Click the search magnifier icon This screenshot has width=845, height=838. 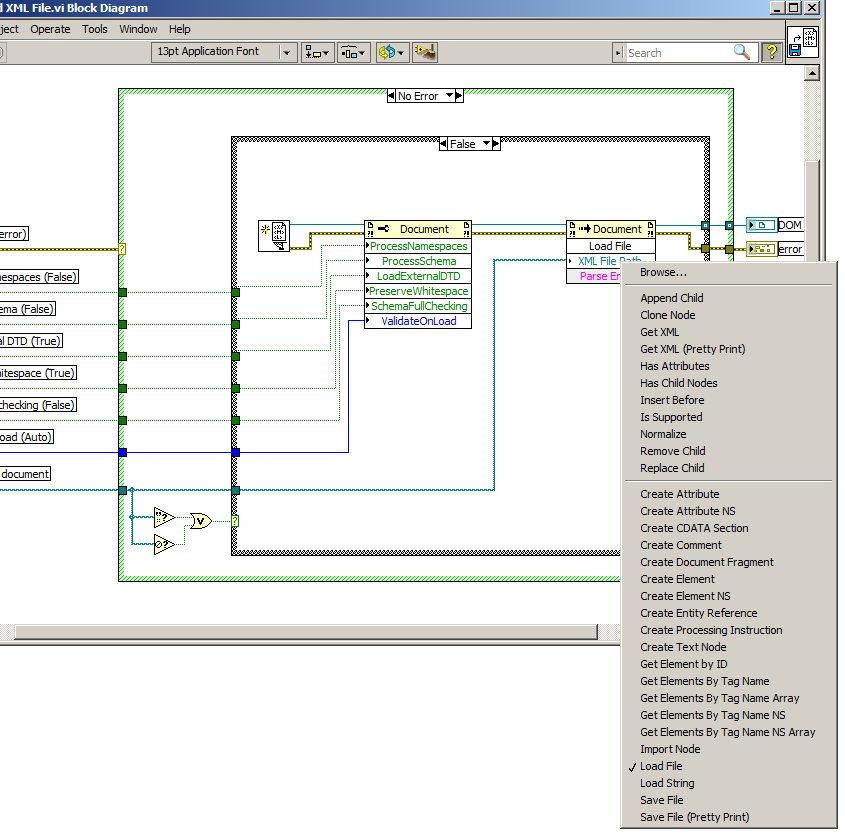tap(742, 52)
